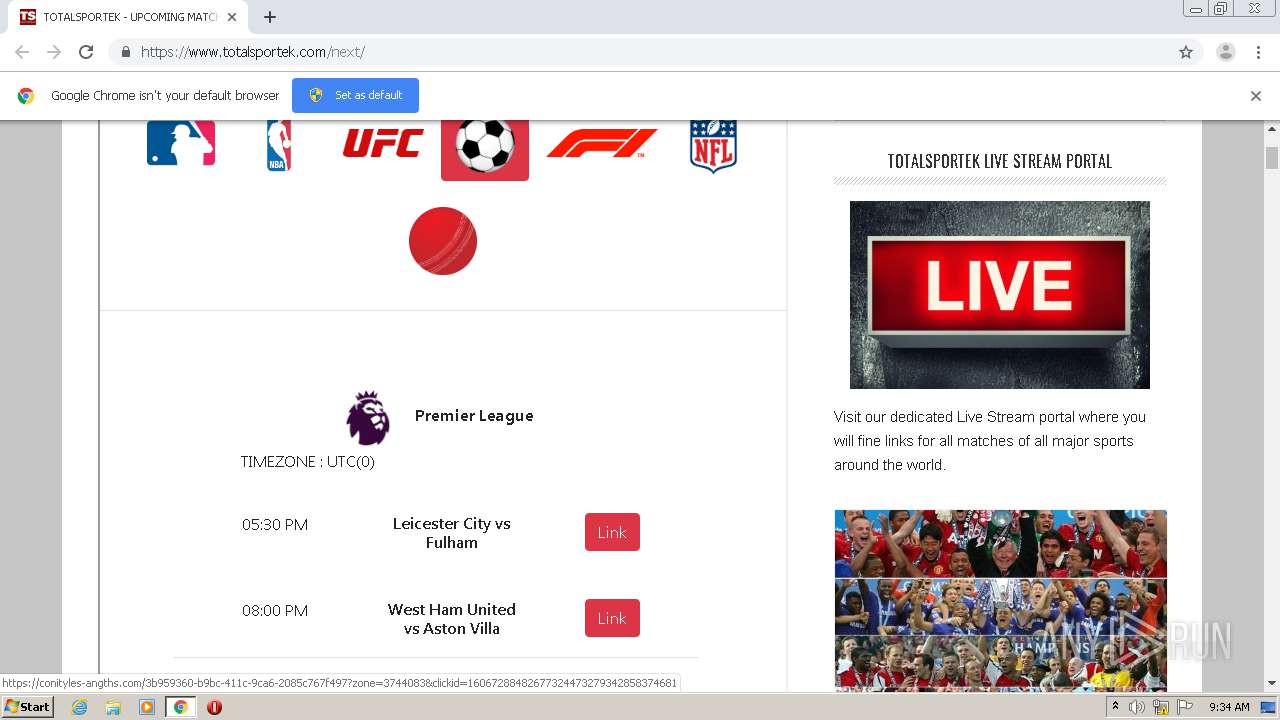Image resolution: width=1280 pixels, height=720 pixels.
Task: Click the taskbar clock showing 9:34 AM
Action: pyautogui.click(x=1229, y=707)
